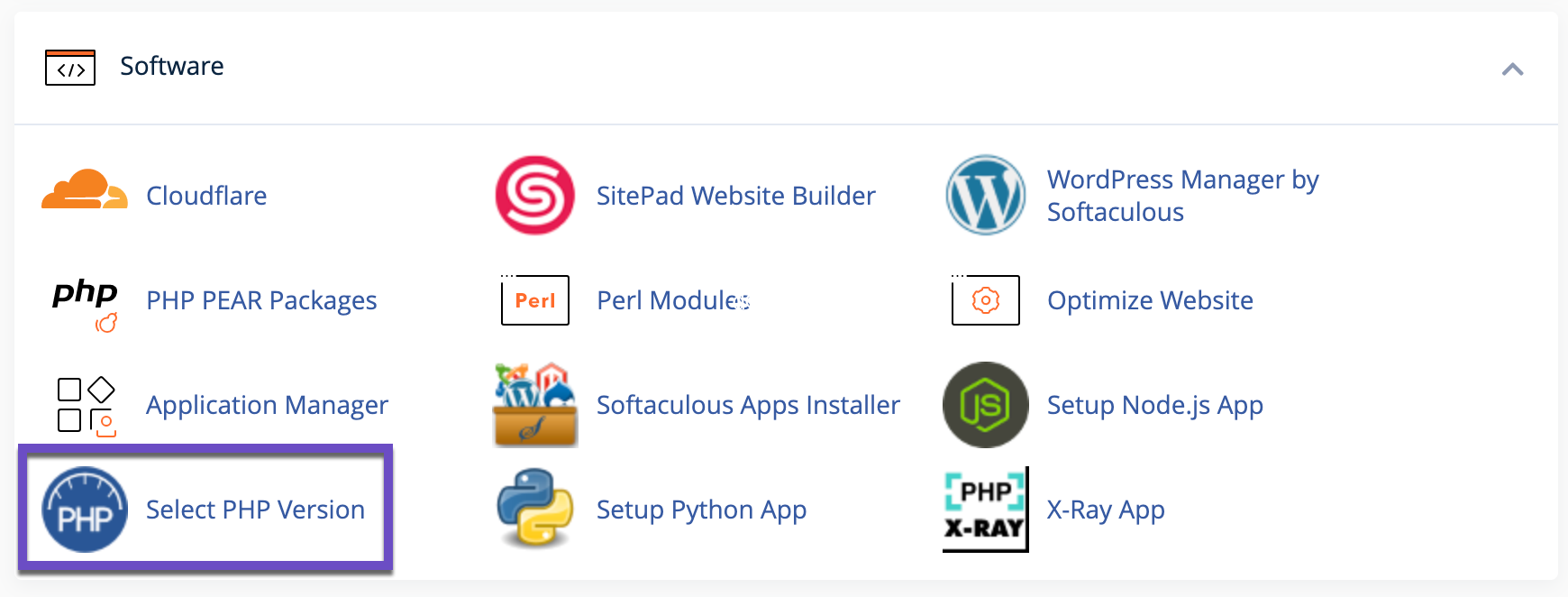This screenshot has height=597, width=1568.
Task: Open the Setup Node.js App link
Action: (x=1154, y=405)
